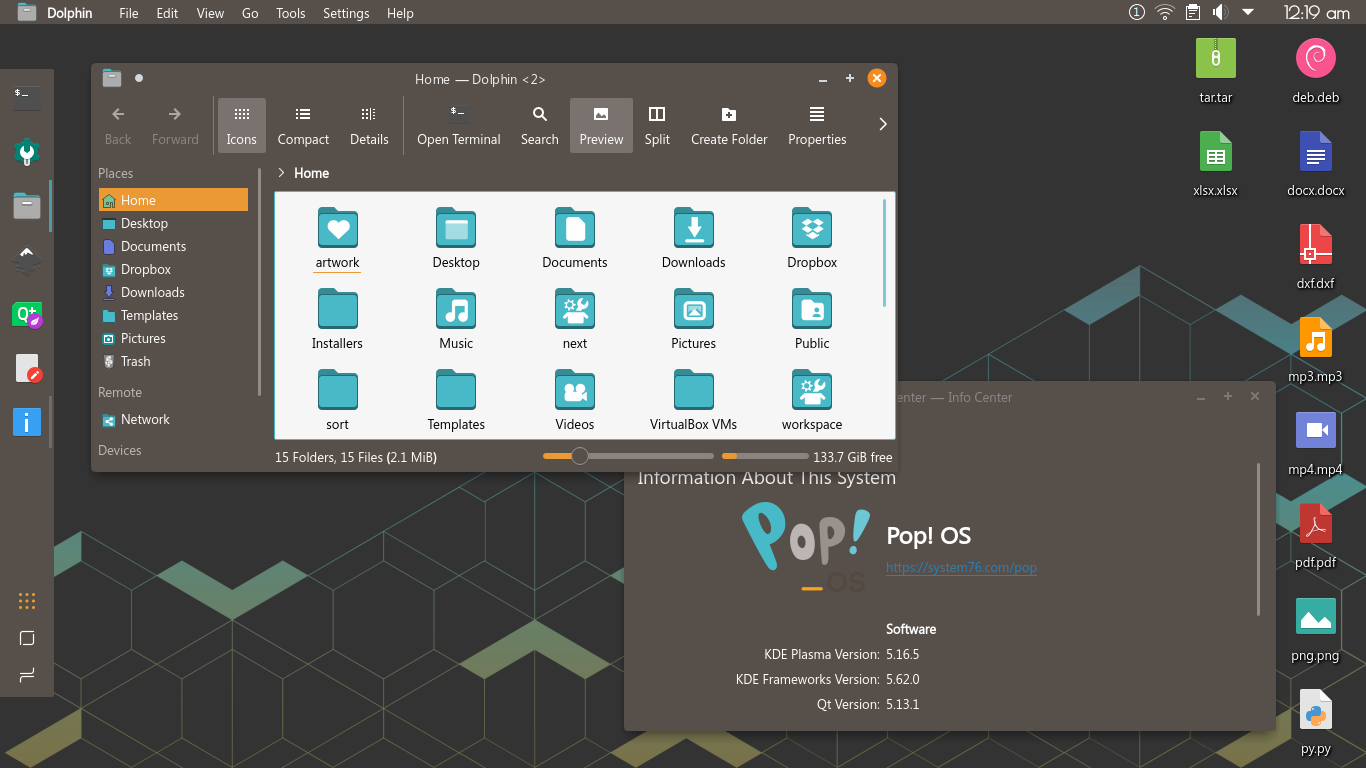
Task: Open docx.docx document on desktop
Action: pos(1316,163)
